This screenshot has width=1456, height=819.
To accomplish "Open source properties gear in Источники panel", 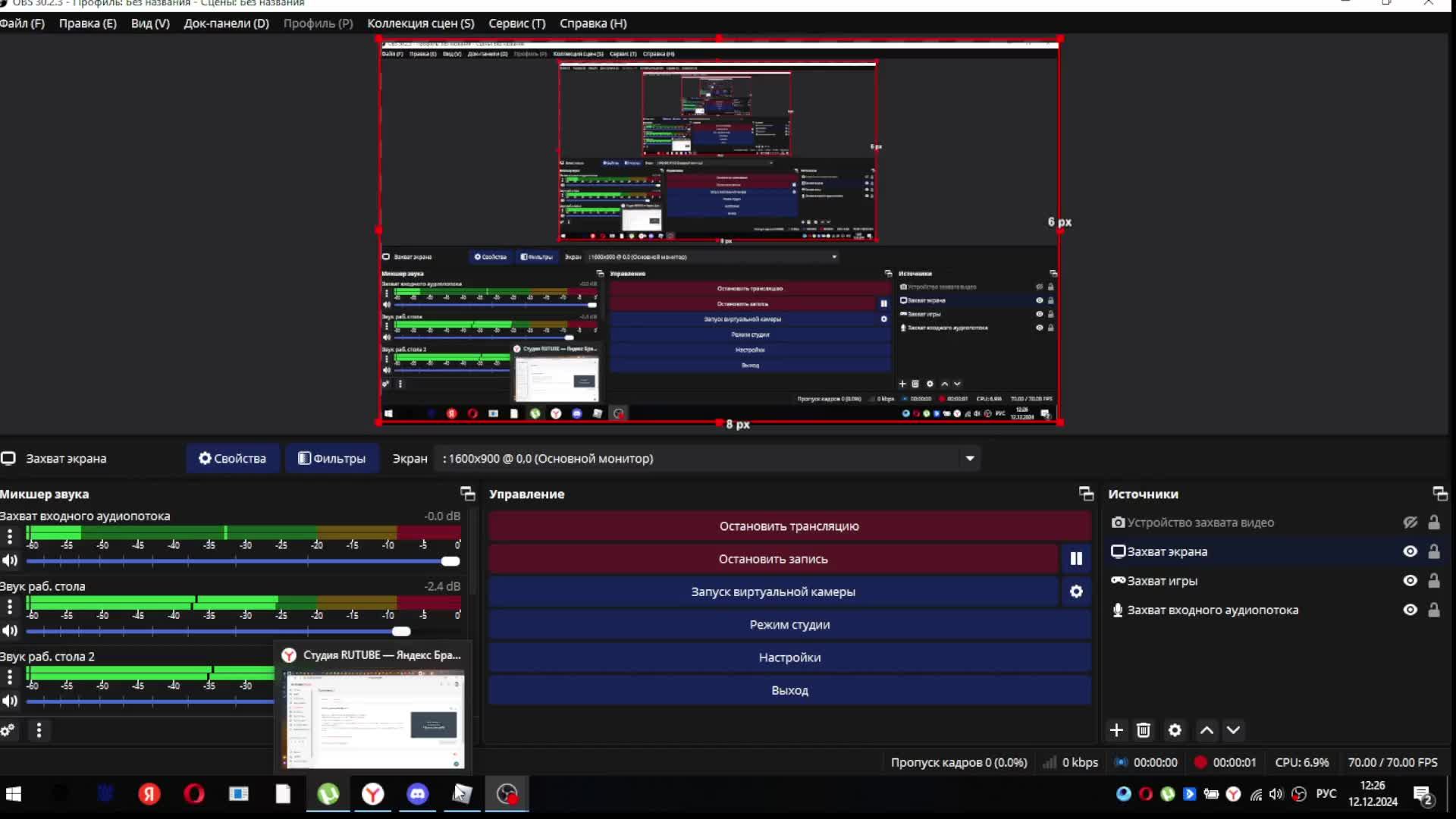I will point(1175,730).
